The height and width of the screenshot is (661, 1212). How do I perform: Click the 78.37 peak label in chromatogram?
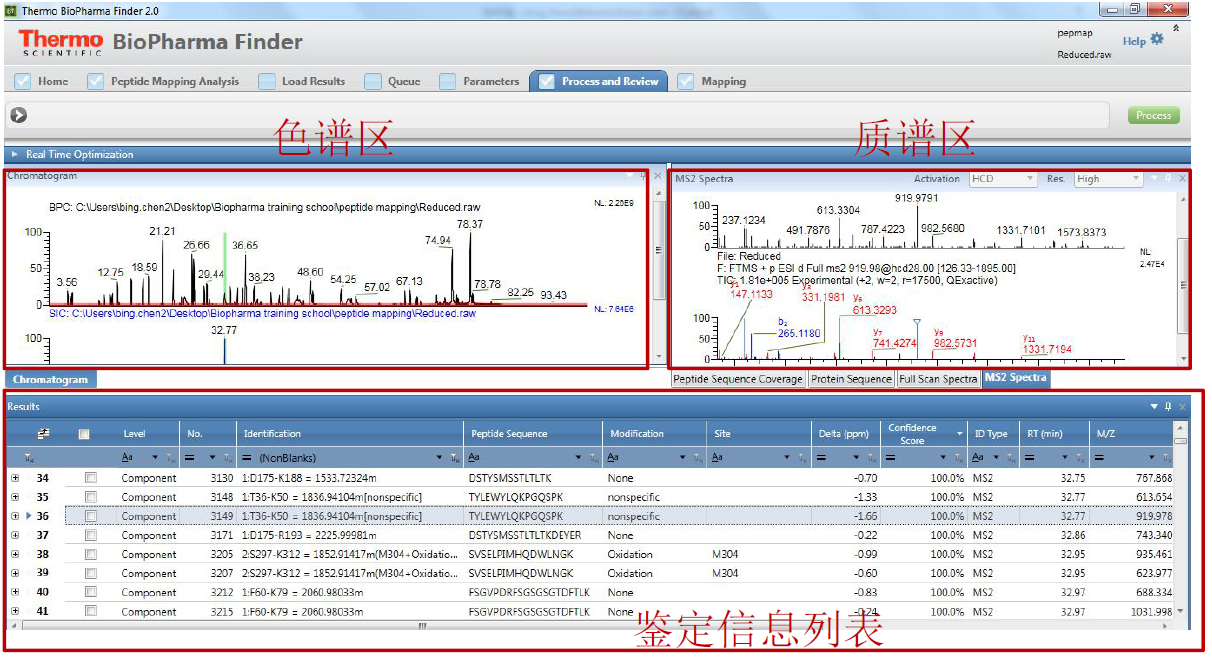point(470,224)
